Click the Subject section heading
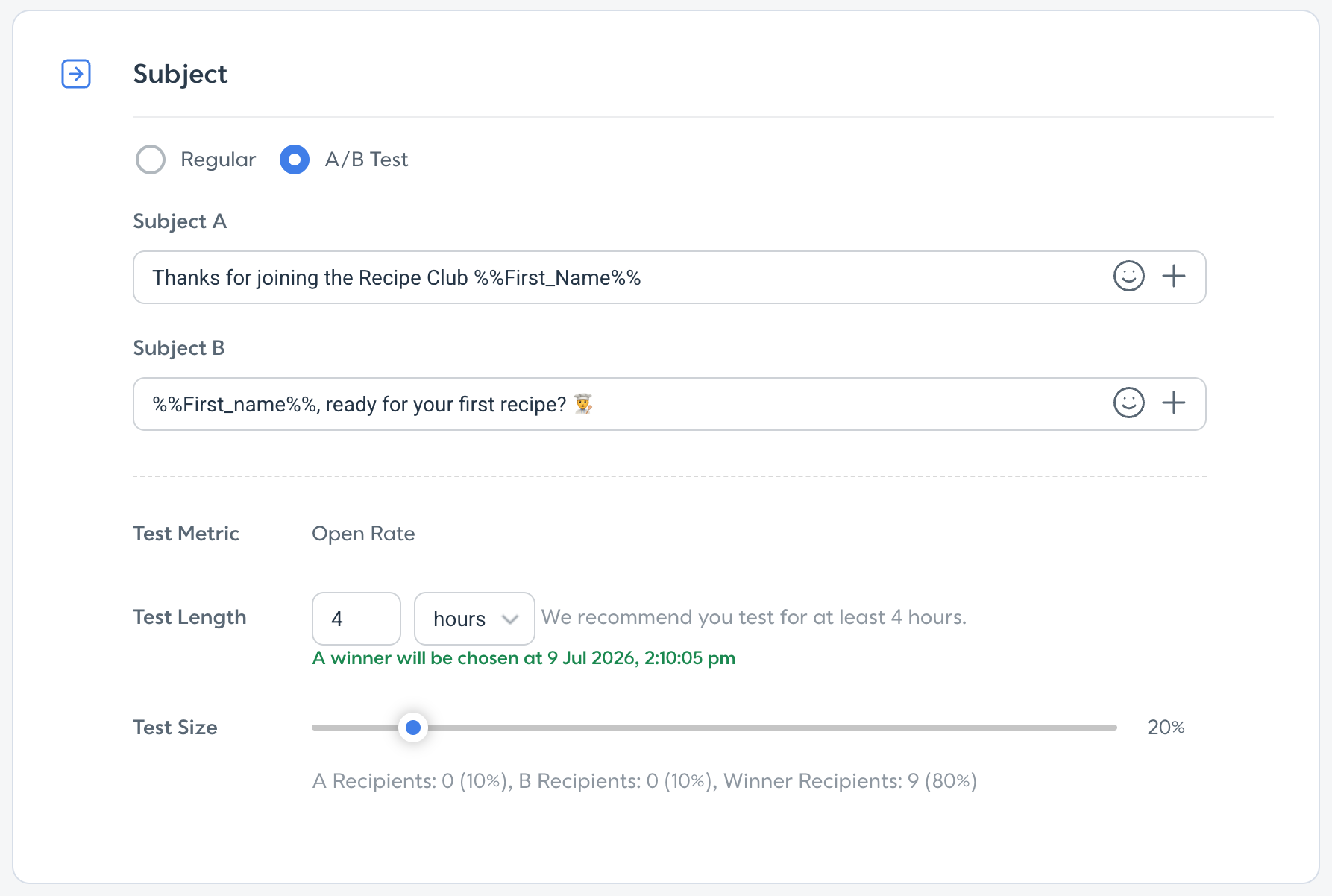This screenshot has width=1332, height=896. pos(180,74)
